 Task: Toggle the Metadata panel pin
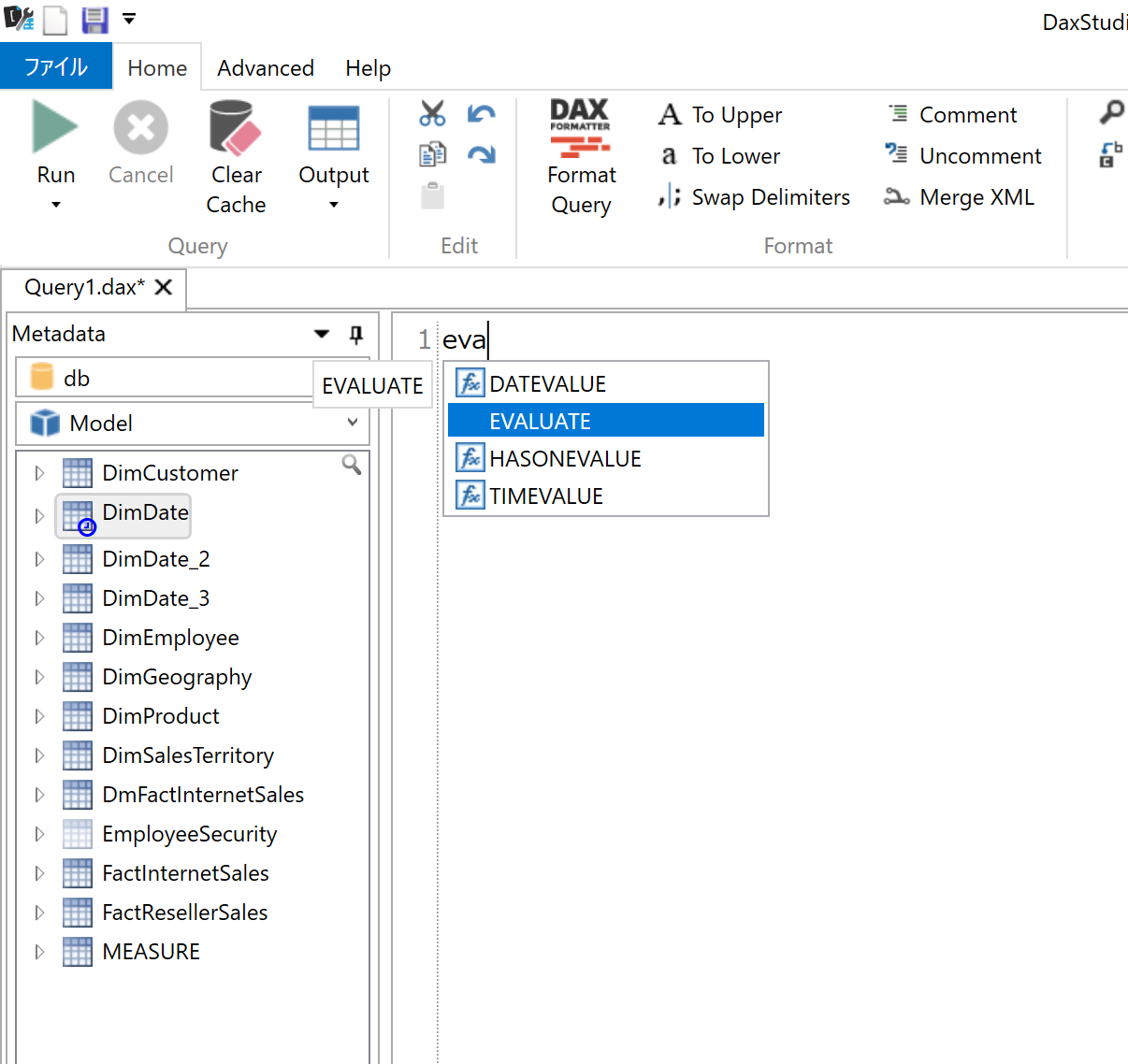[x=356, y=334]
